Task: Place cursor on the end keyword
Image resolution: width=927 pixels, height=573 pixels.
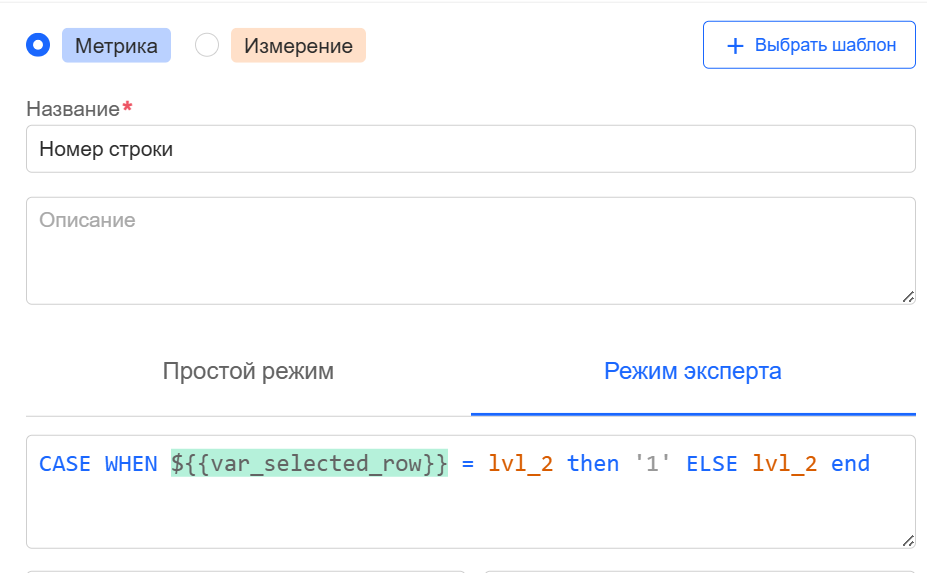Action: [x=850, y=464]
